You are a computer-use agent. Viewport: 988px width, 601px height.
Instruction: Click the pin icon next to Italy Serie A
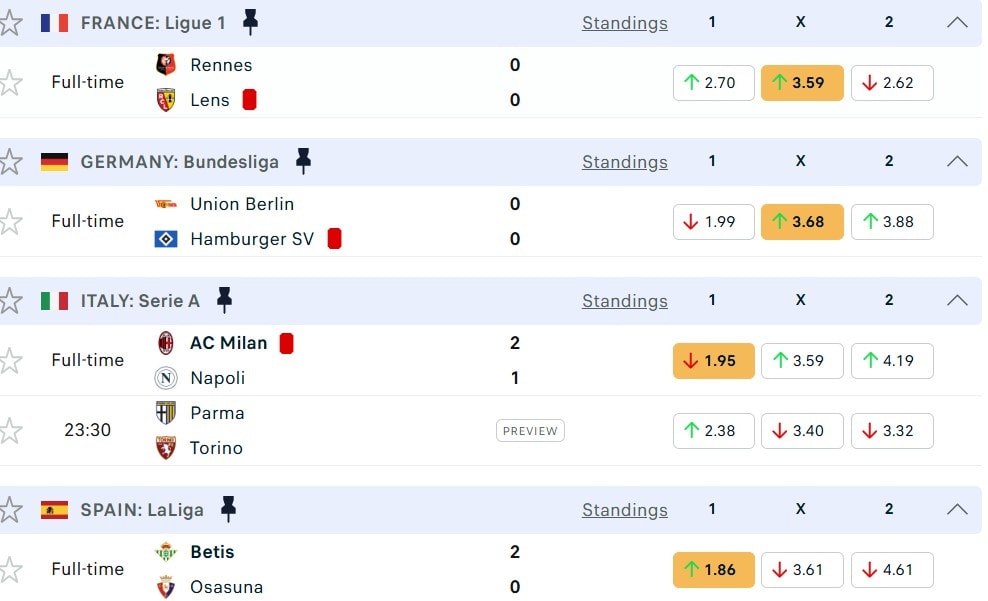point(224,300)
